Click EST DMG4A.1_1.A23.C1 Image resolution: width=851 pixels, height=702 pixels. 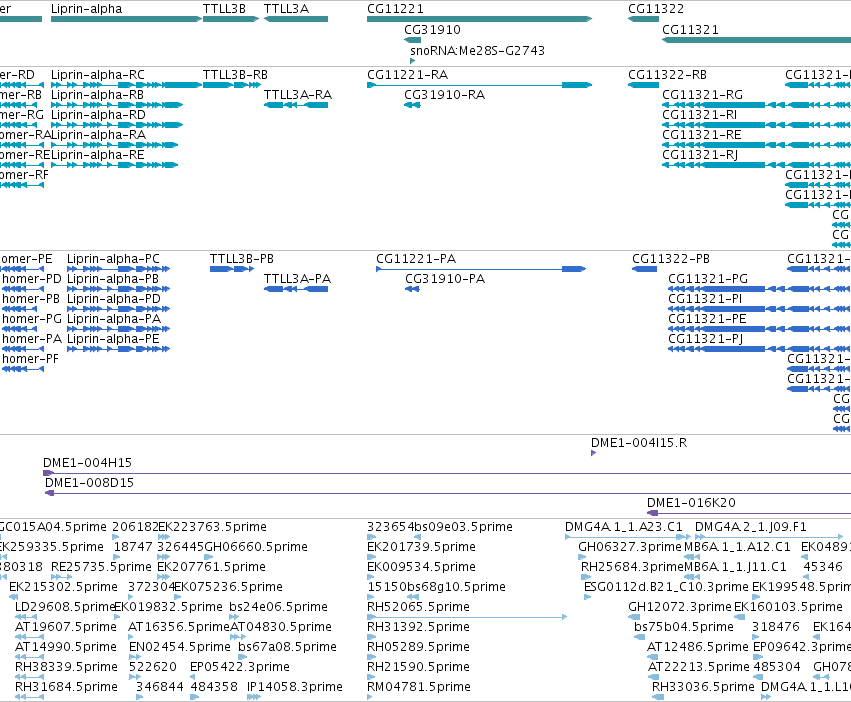(624, 527)
